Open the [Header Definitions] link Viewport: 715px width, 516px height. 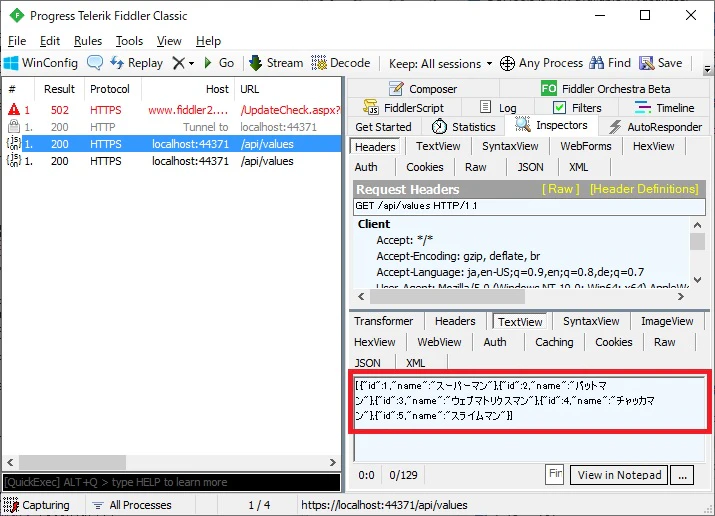[x=644, y=189]
